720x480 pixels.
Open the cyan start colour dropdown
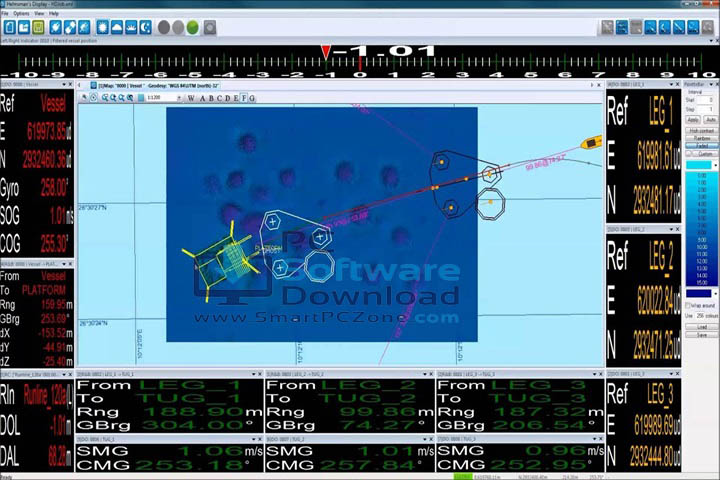(715, 165)
